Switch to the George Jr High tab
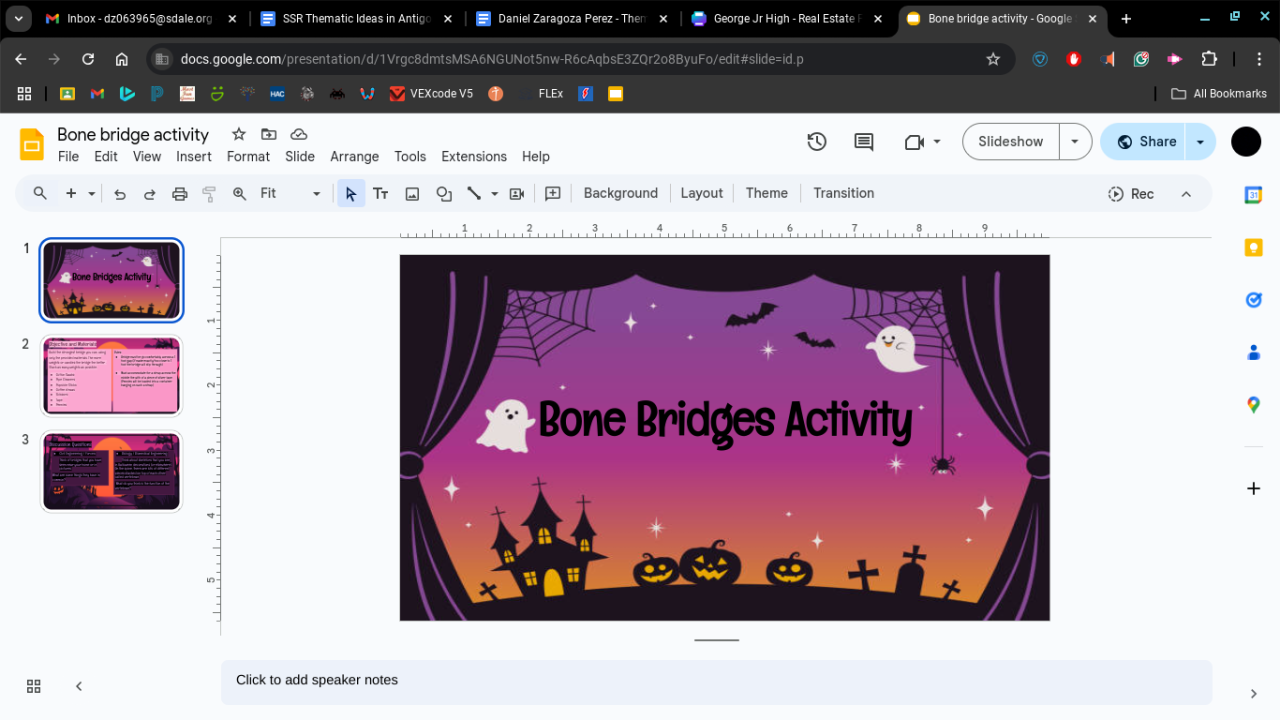Image resolution: width=1280 pixels, height=720 pixels. [x=787, y=19]
